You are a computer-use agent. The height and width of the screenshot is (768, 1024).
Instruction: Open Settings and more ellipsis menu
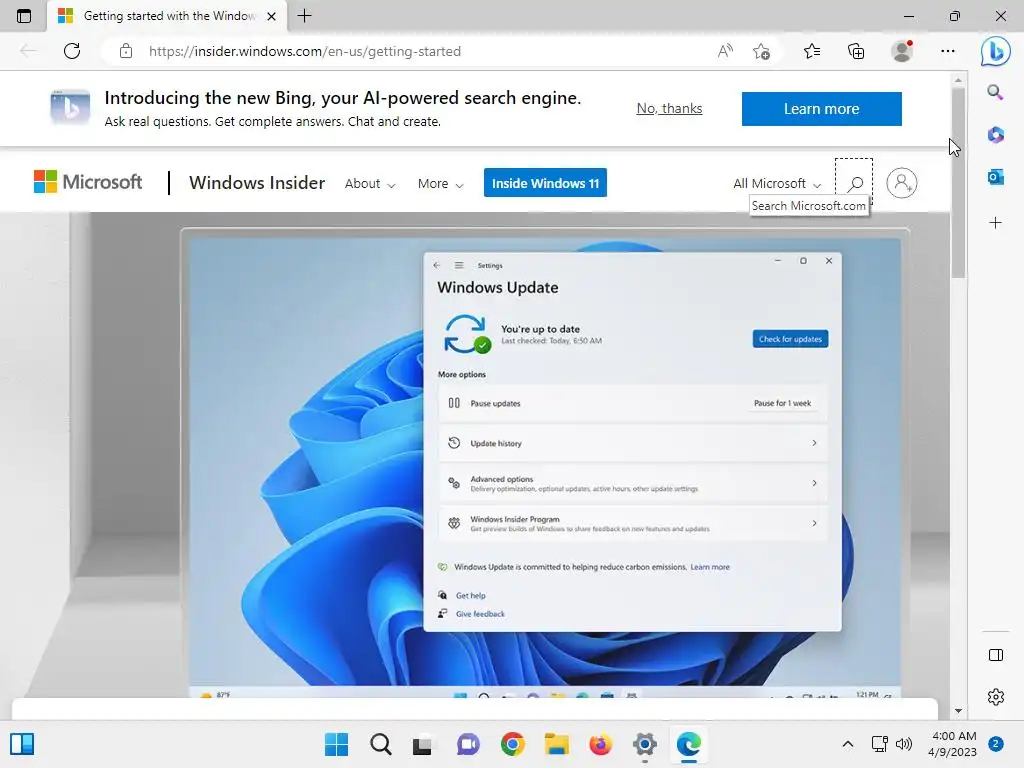tap(948, 51)
